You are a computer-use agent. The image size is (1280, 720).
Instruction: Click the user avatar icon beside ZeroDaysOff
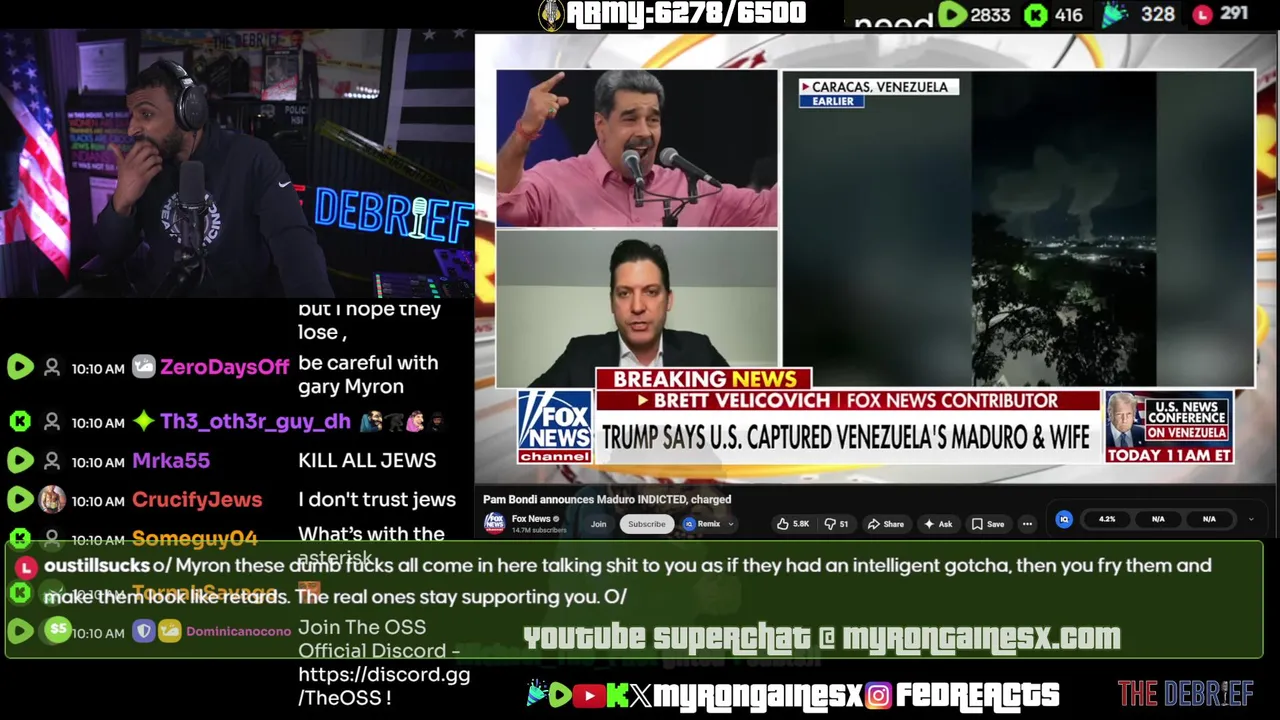(x=52, y=368)
